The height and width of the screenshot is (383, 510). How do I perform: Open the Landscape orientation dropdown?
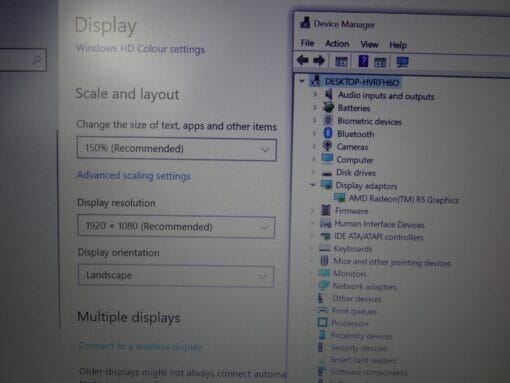176,276
